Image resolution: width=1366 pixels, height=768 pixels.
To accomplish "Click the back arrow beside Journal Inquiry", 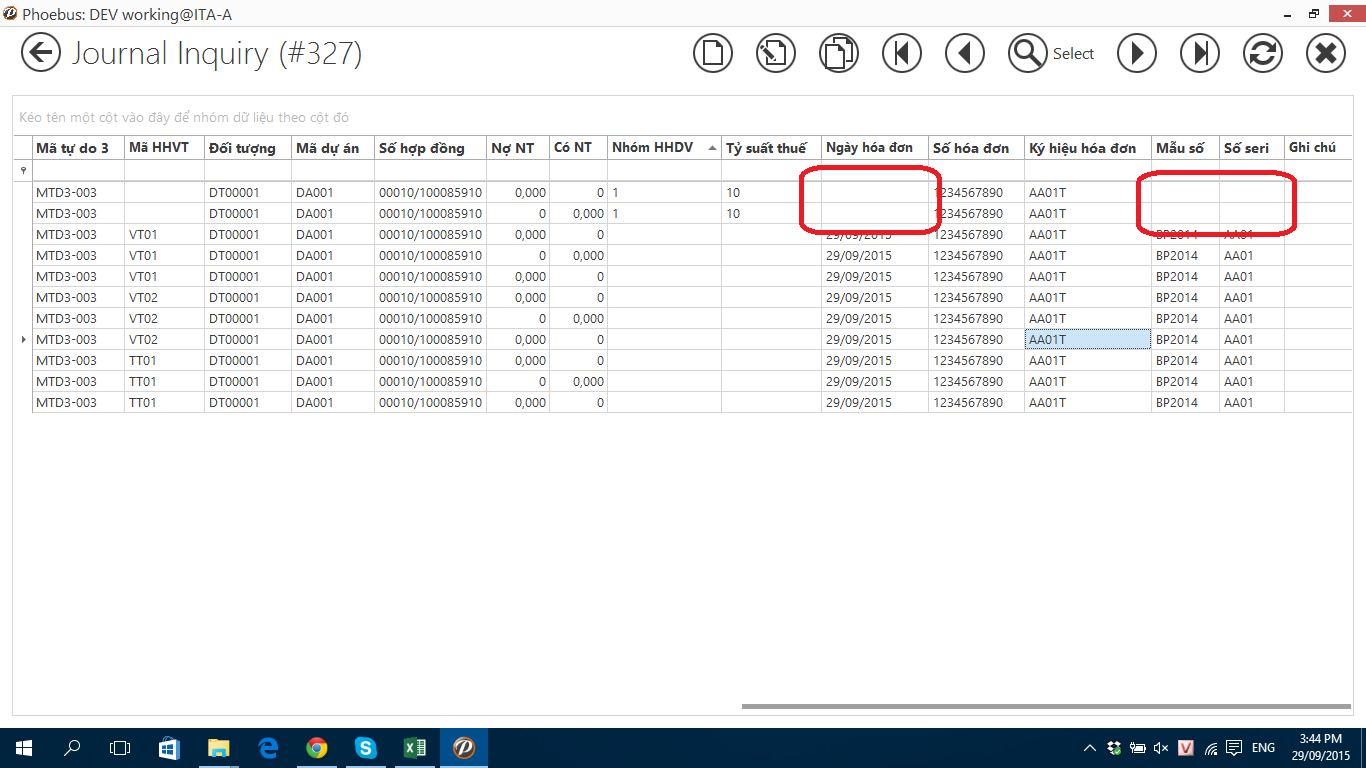I will (x=41, y=52).
